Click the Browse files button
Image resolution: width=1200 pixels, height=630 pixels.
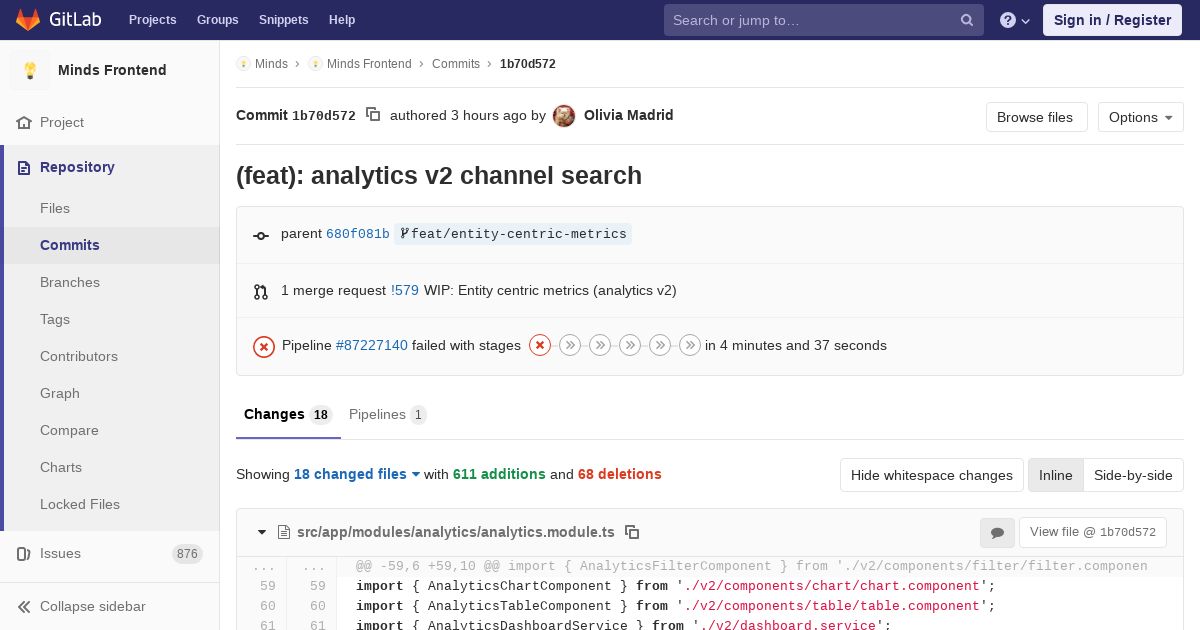pyautogui.click(x=1037, y=117)
